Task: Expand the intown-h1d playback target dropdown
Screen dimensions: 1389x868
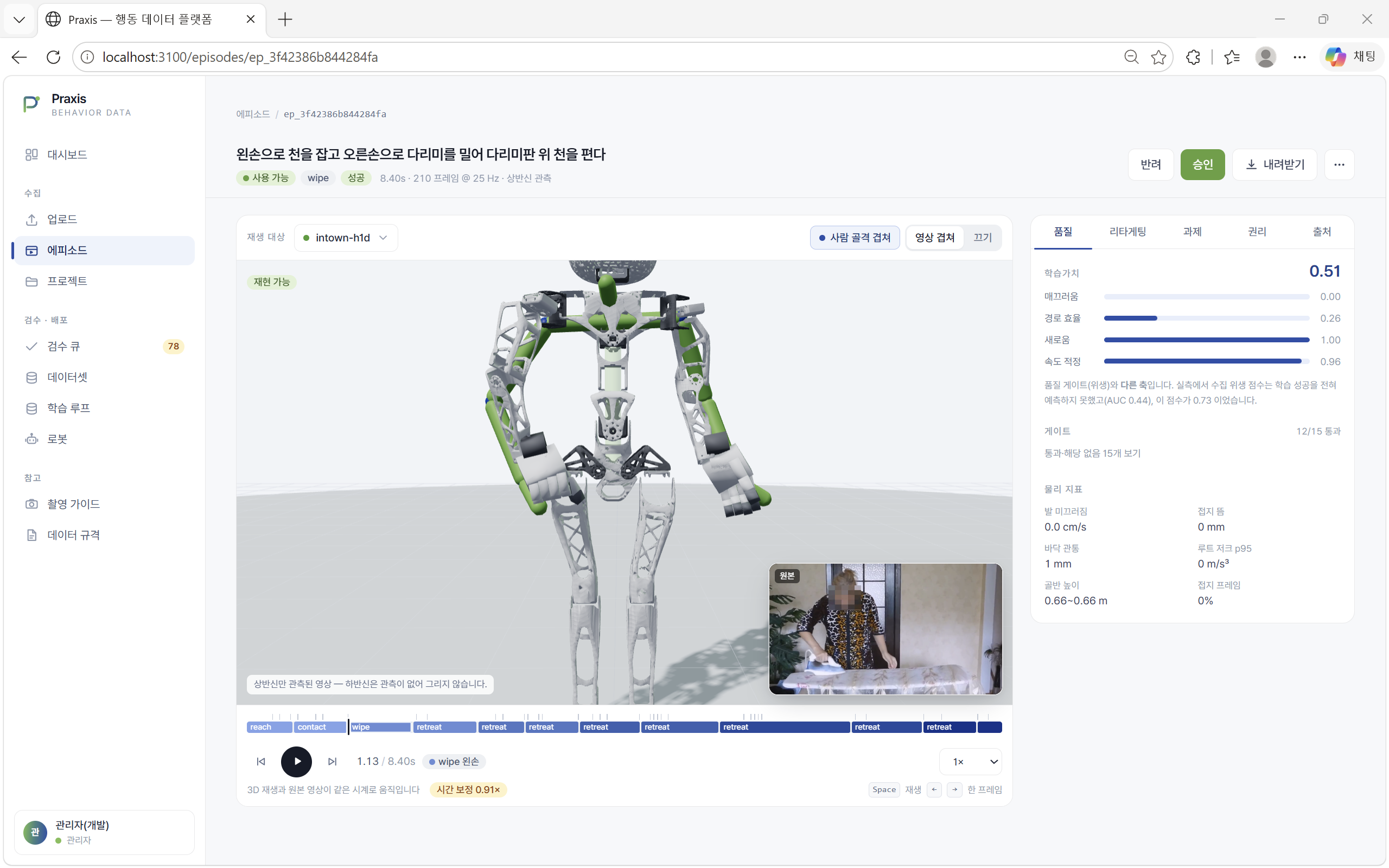Action: pos(346,238)
